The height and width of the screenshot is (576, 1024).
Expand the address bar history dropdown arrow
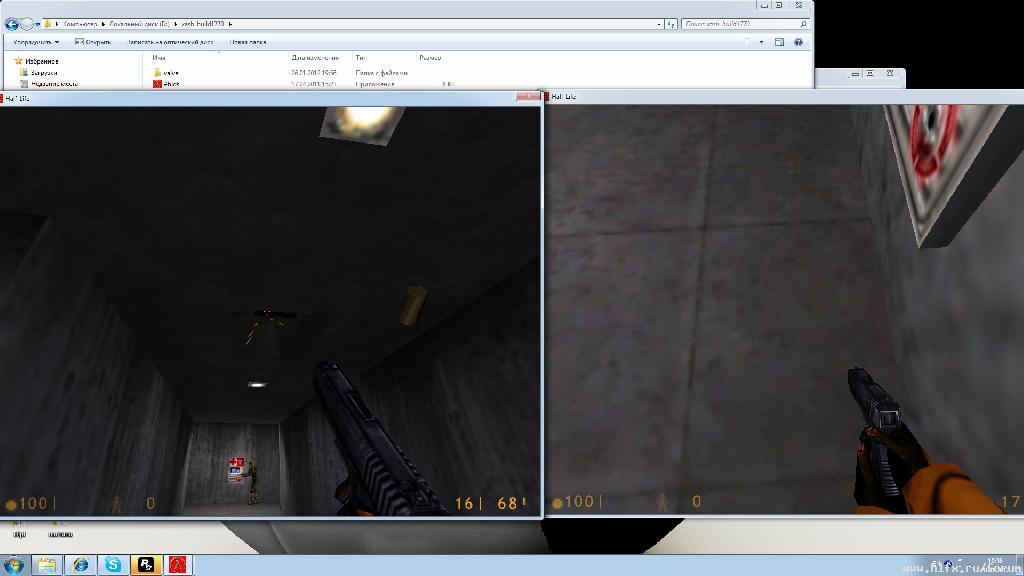tap(659, 24)
